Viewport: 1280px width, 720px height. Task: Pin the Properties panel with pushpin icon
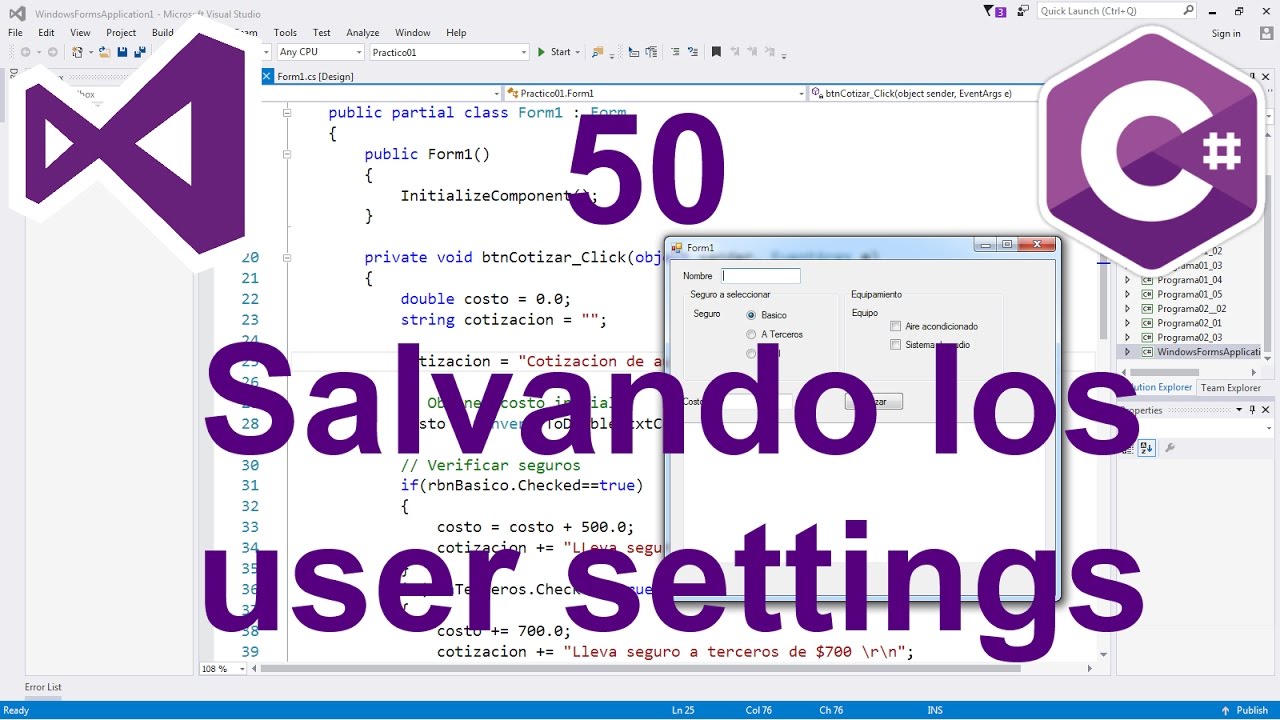coord(1252,410)
